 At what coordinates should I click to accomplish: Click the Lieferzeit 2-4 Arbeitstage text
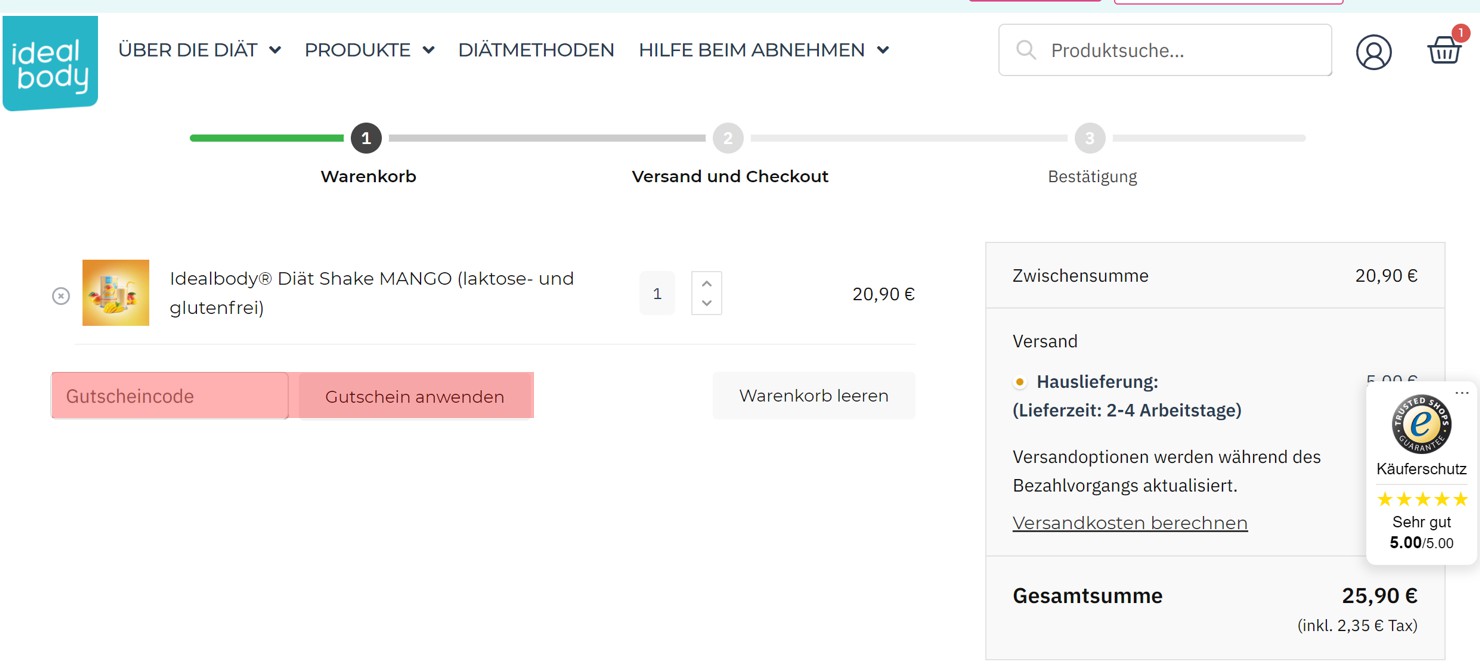(1127, 410)
